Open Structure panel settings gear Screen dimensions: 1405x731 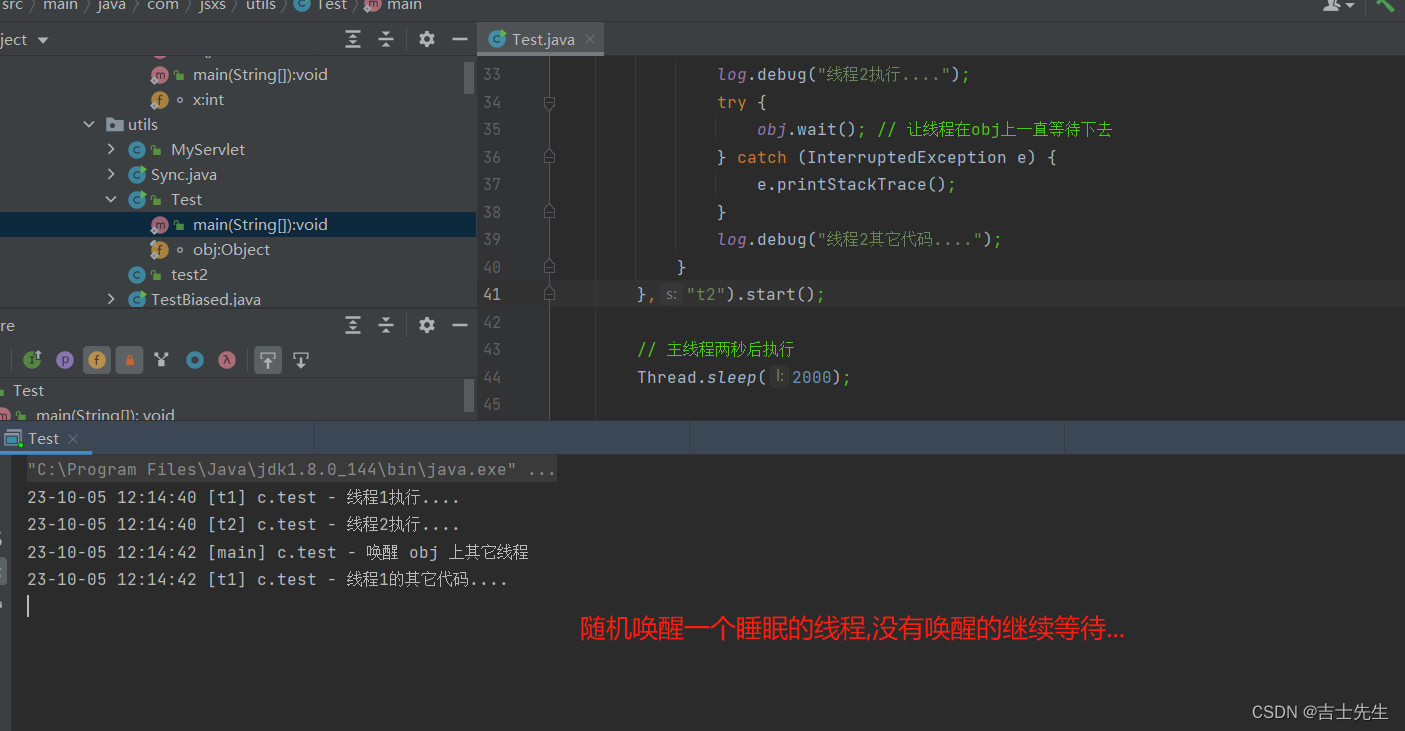pos(427,325)
